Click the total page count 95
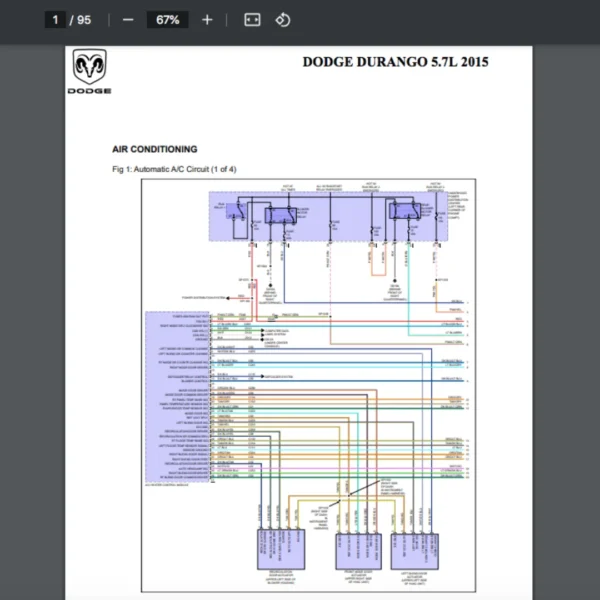 point(84,20)
